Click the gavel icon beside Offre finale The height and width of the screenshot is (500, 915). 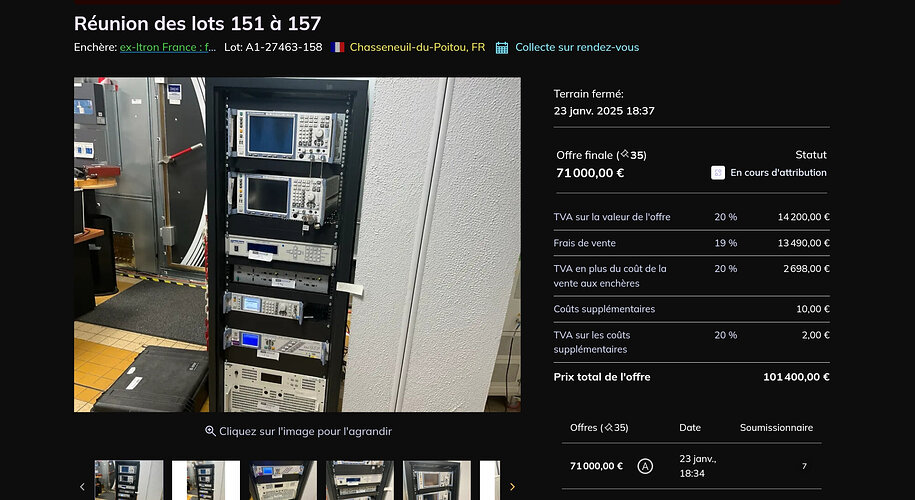pyautogui.click(x=624, y=154)
